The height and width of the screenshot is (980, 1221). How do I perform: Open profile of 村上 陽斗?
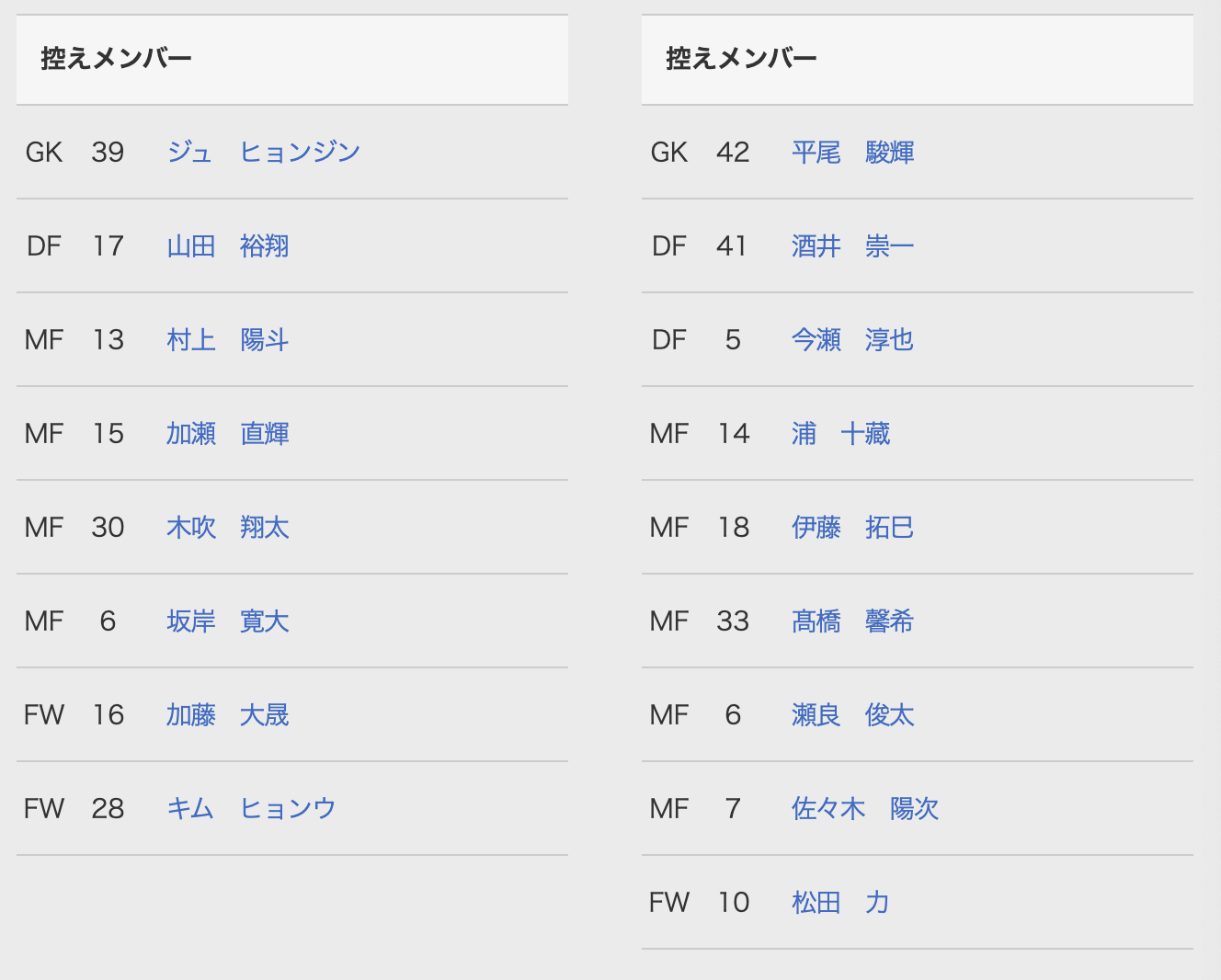tap(227, 340)
